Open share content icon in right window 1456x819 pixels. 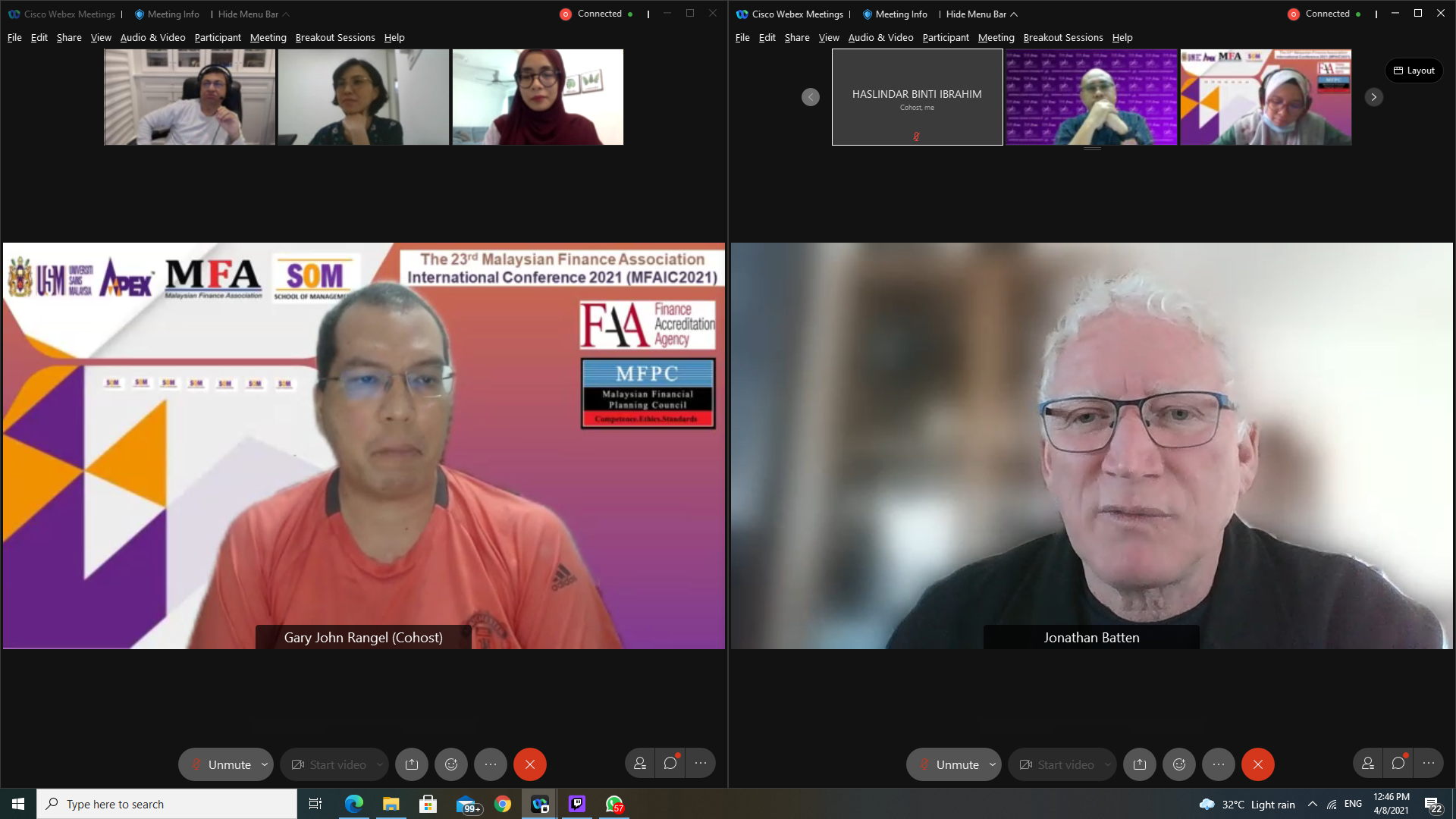tap(1140, 764)
